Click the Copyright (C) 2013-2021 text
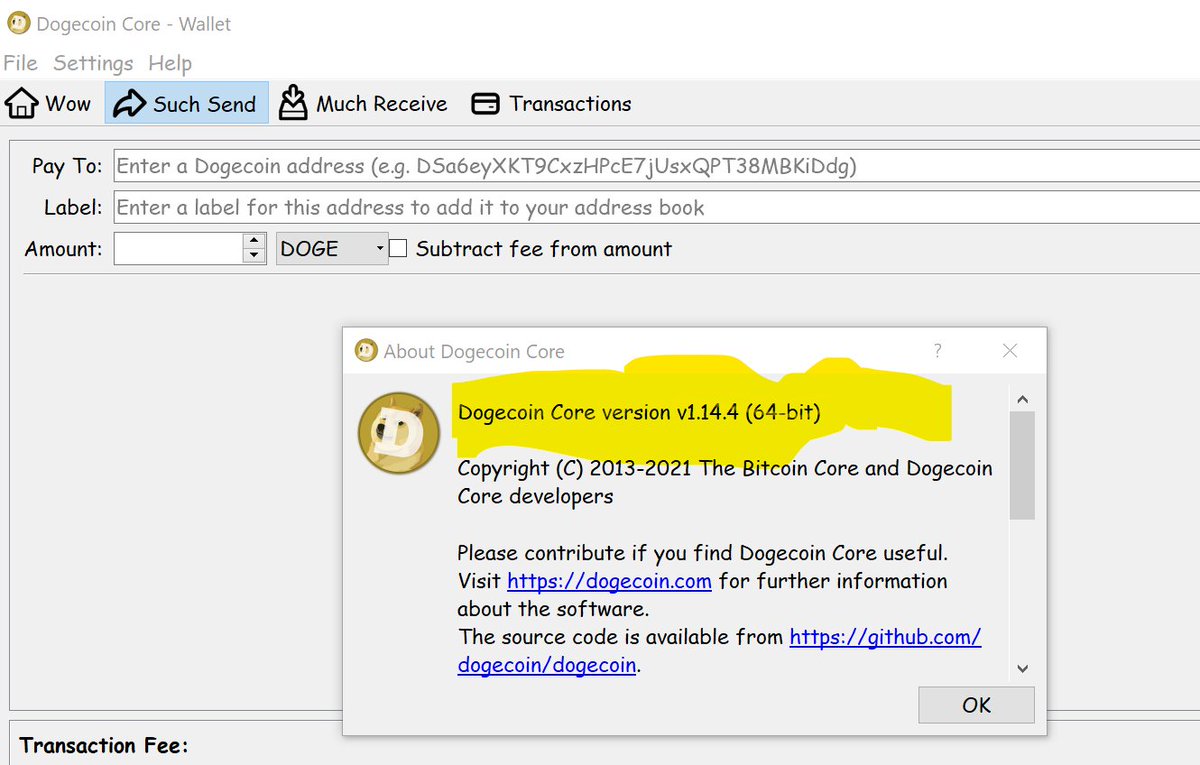This screenshot has height=765, width=1200. [725, 482]
